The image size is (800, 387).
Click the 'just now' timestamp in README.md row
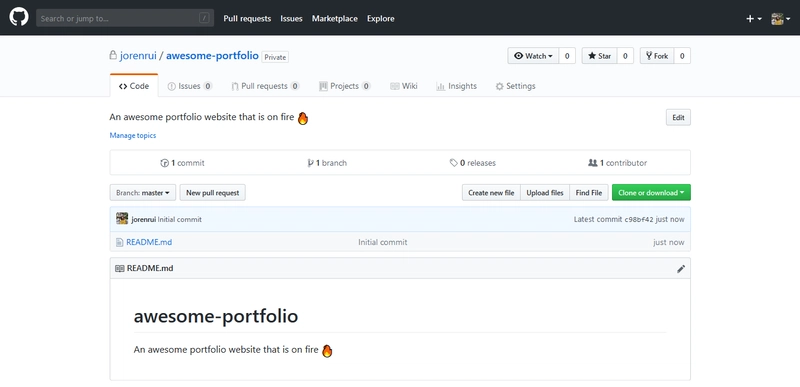coord(669,242)
